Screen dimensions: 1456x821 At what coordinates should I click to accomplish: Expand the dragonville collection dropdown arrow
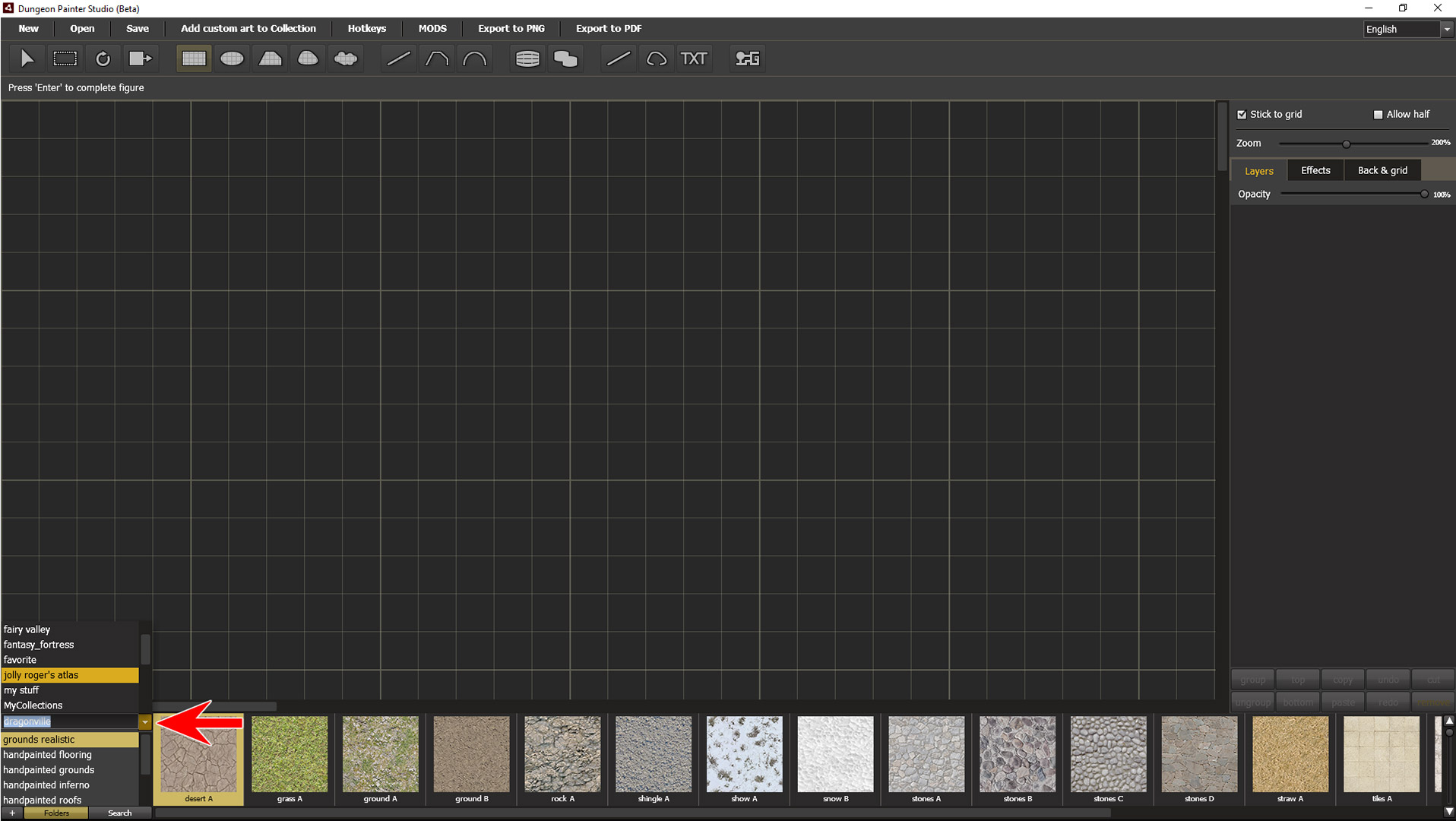[144, 722]
